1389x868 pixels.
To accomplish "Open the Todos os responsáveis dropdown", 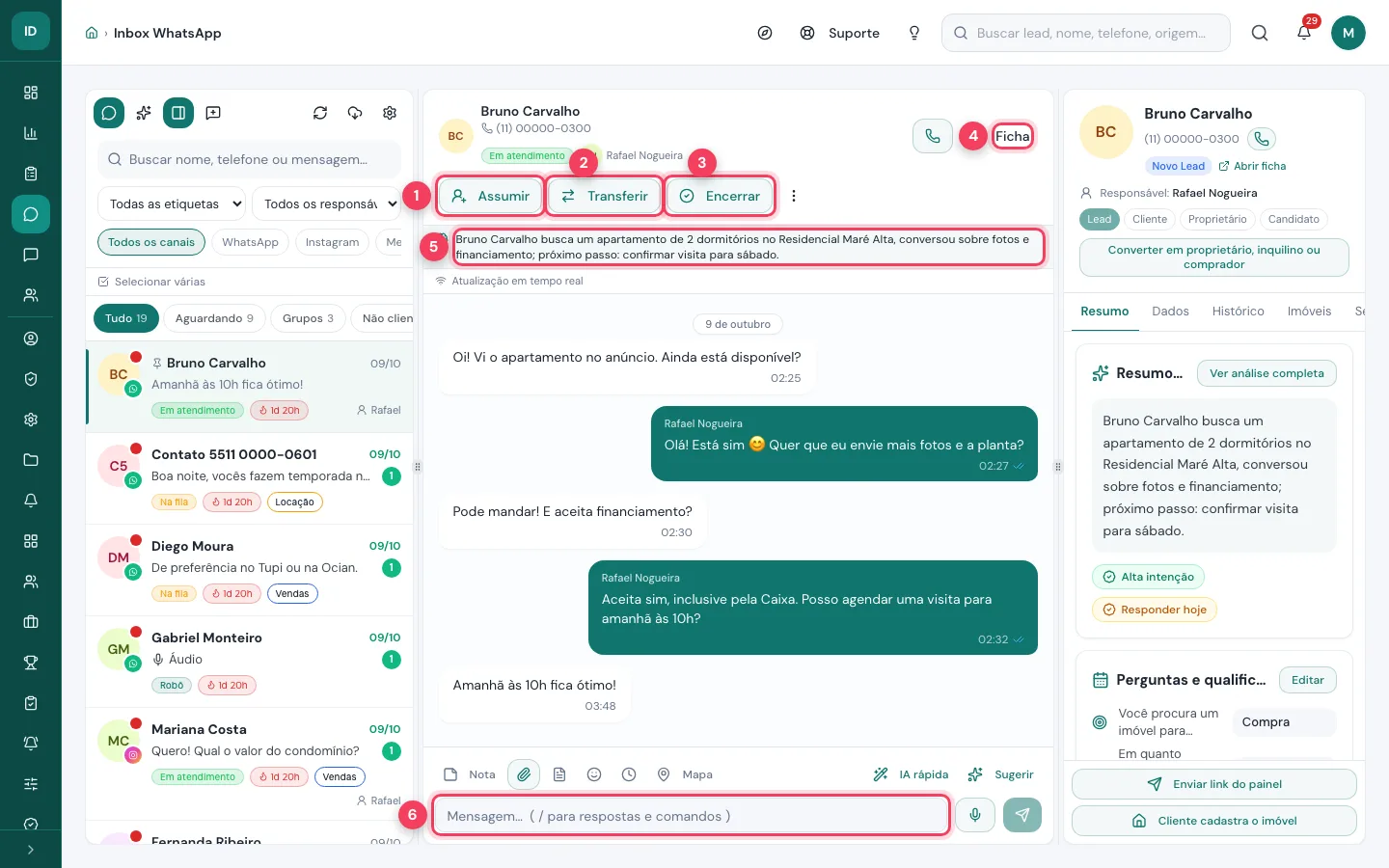I will [x=327, y=203].
